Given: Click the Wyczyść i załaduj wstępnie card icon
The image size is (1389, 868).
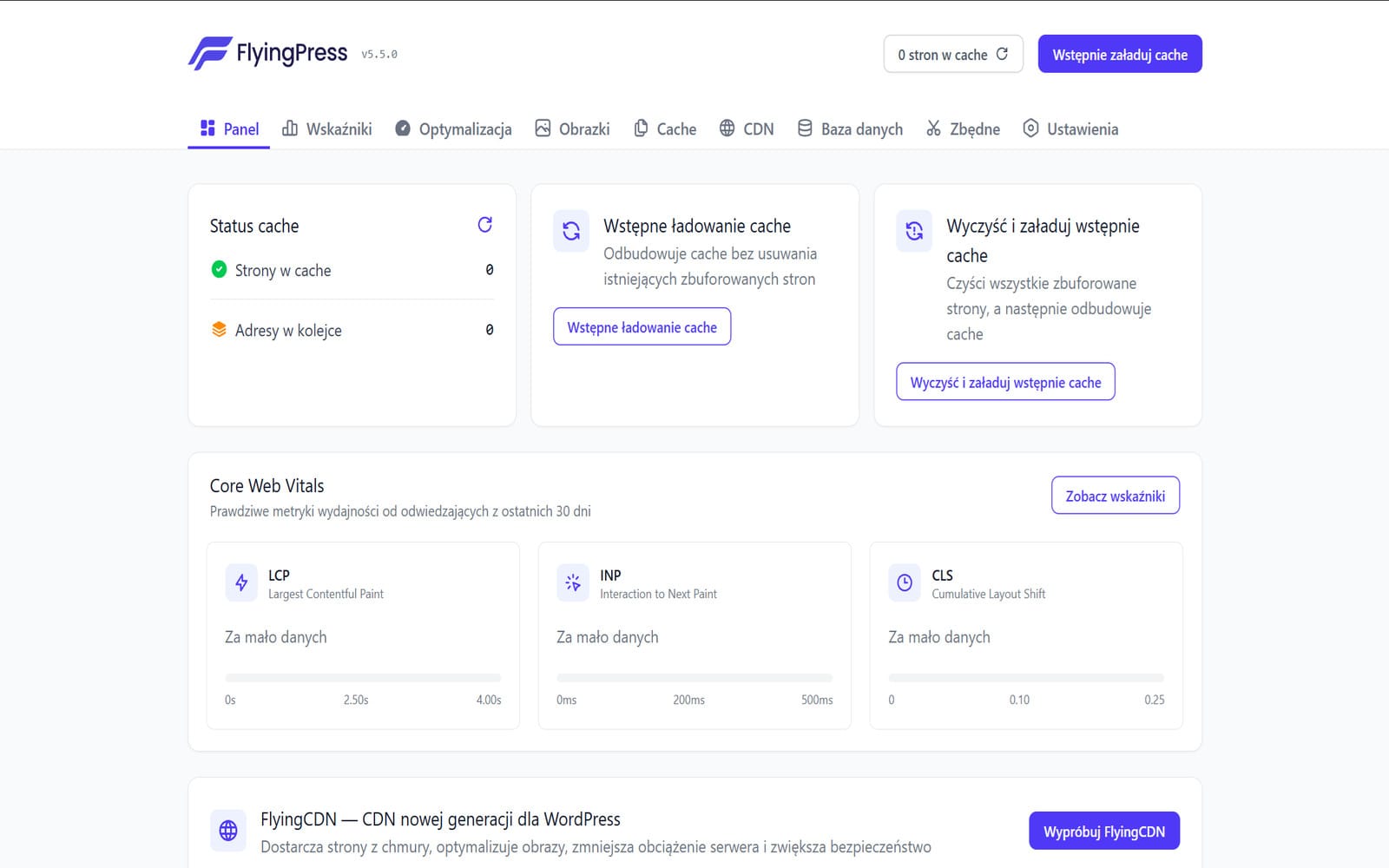Looking at the screenshot, I should click(x=914, y=231).
